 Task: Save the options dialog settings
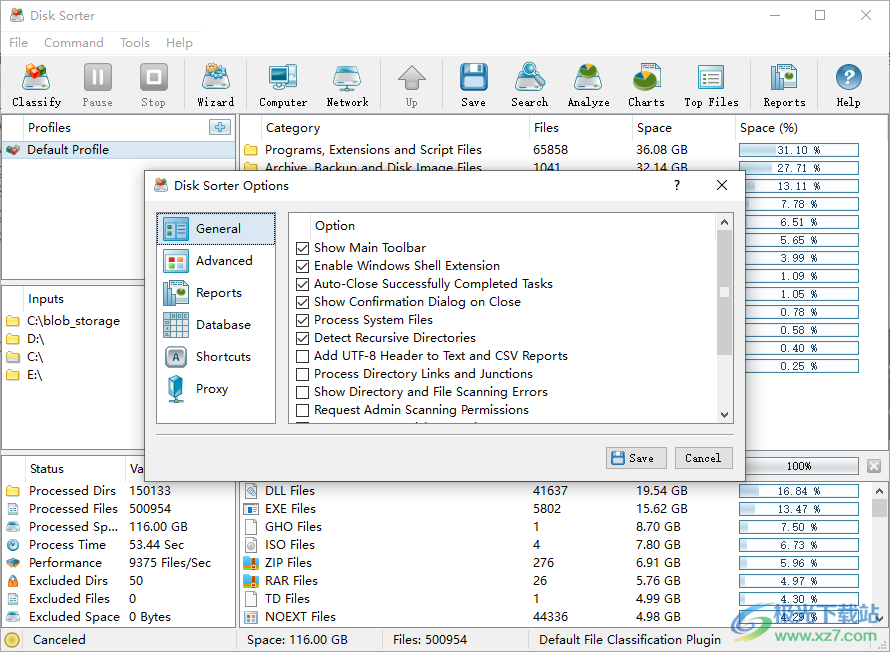636,458
